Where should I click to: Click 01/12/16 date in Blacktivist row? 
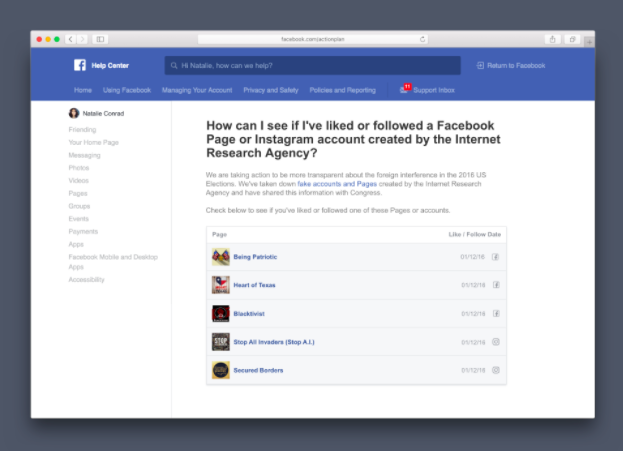tap(473, 314)
